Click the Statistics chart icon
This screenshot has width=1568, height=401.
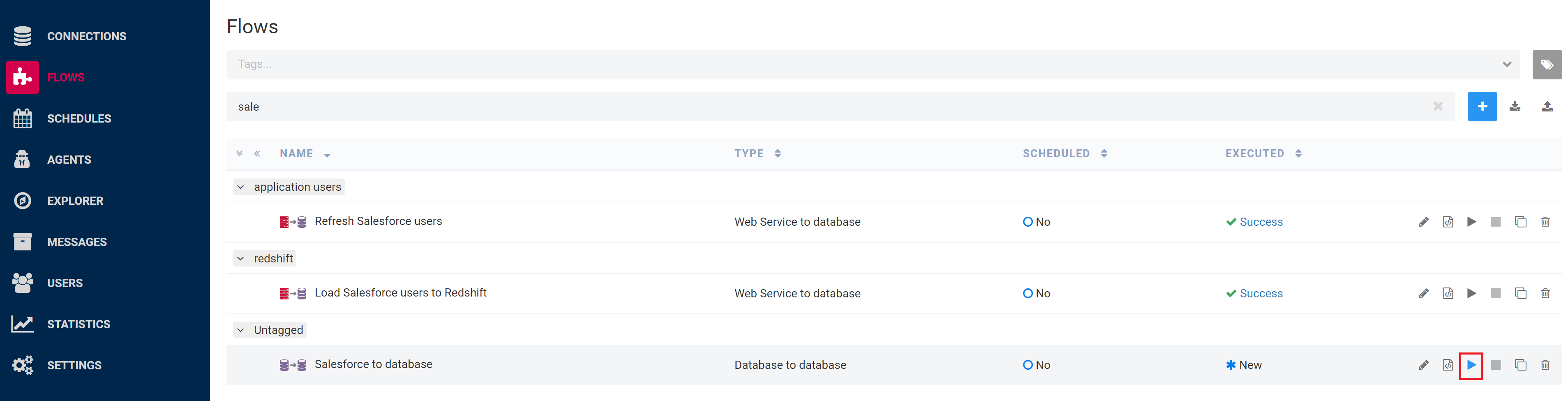point(23,324)
